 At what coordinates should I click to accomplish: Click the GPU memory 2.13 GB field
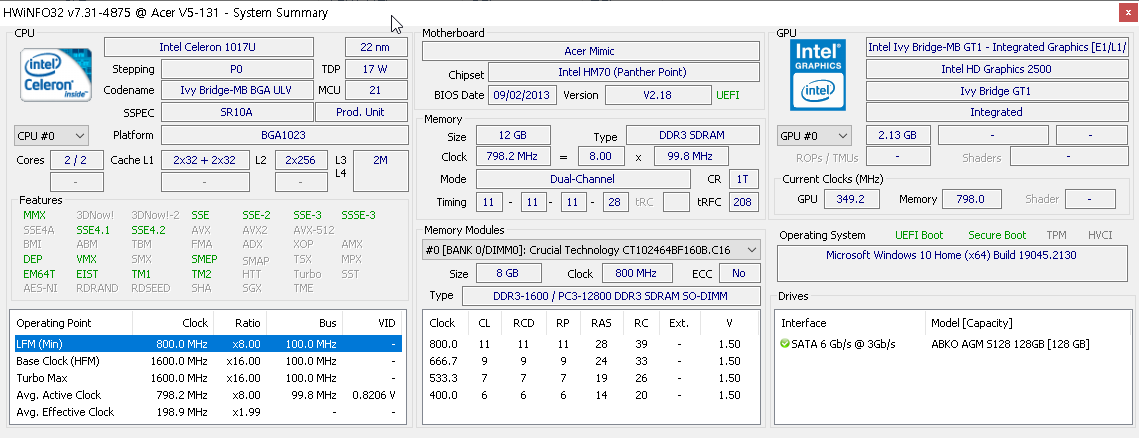coord(897,135)
